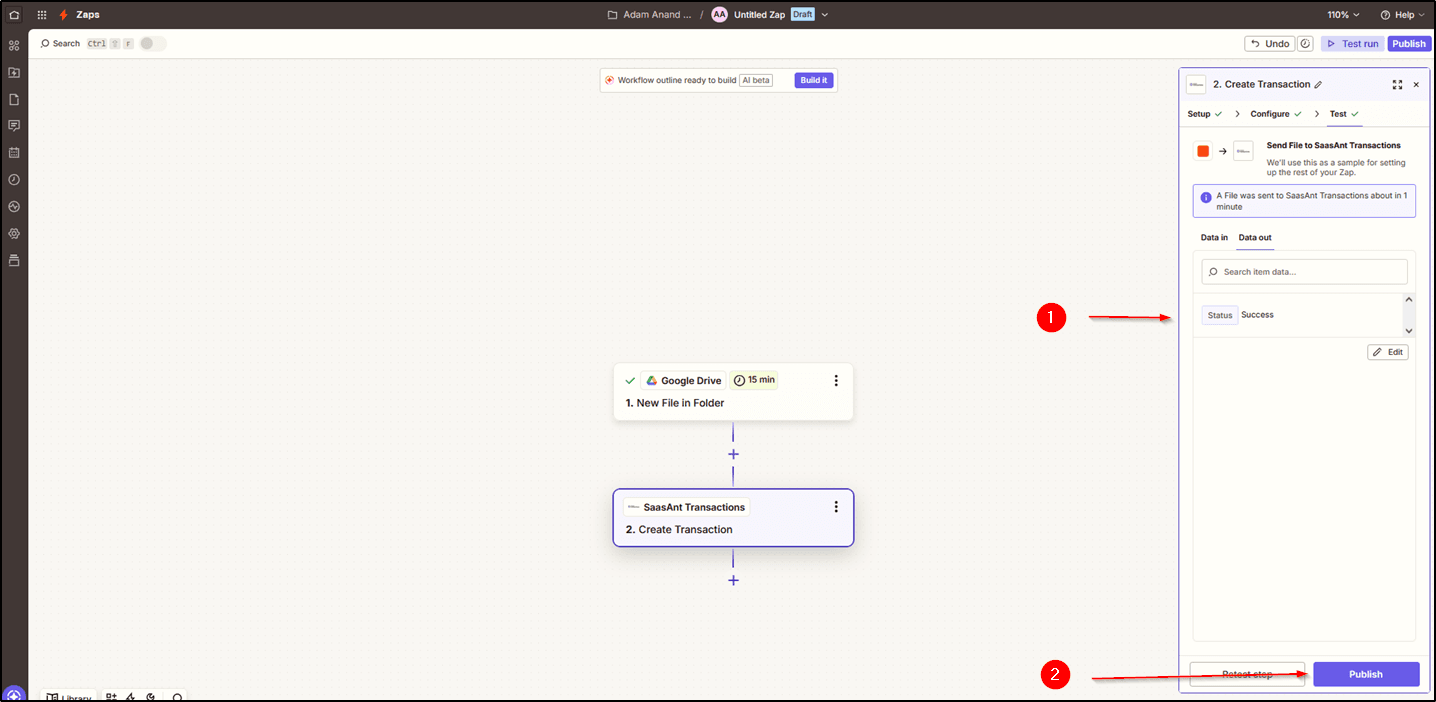Viewport: 1436px width, 702px height.
Task: Open the apps grid launcher icon
Action: (42, 15)
